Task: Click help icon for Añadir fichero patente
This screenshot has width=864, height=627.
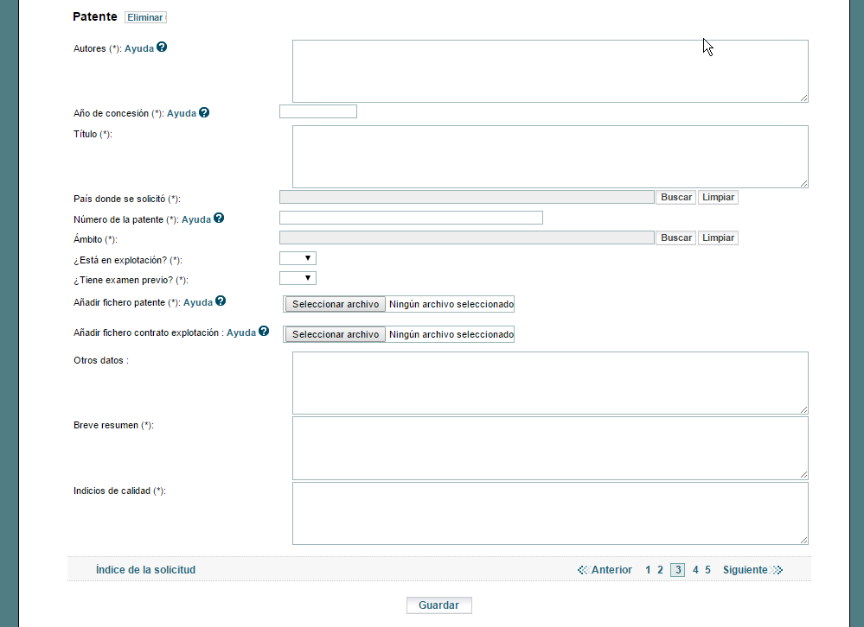Action: [x=221, y=301]
